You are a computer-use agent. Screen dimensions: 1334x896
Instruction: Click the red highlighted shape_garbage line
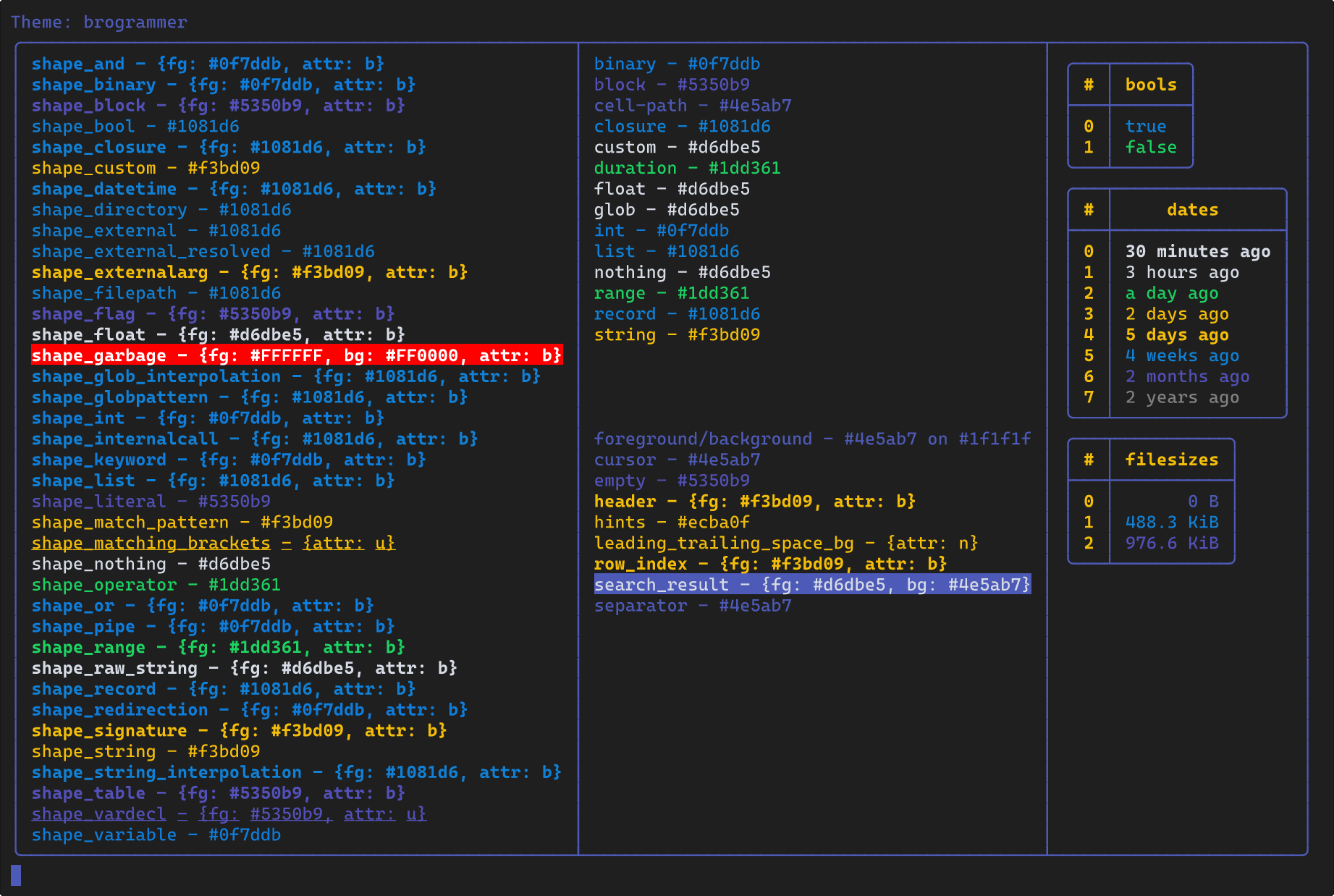[297, 355]
